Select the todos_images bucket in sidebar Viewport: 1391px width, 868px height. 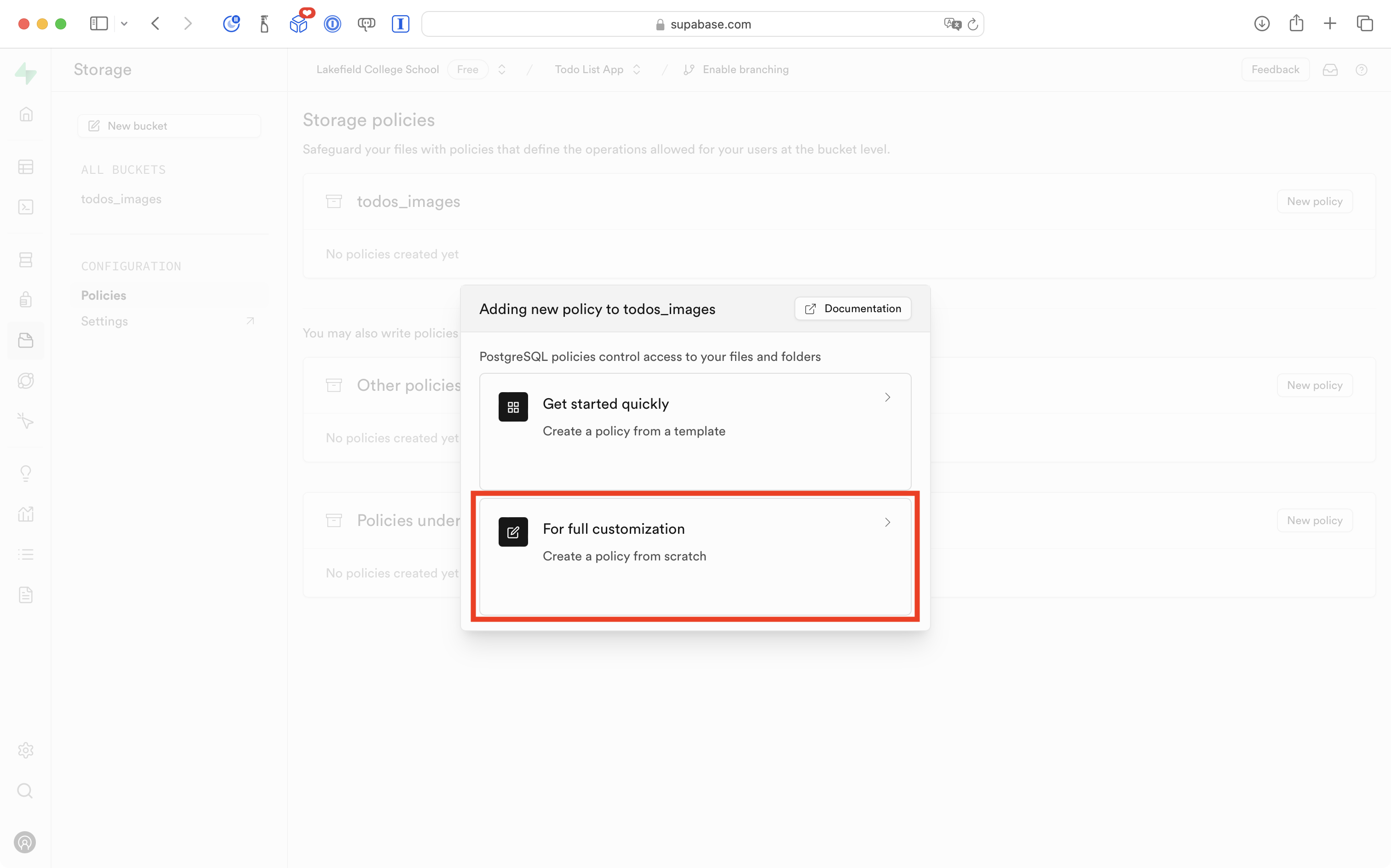tap(121, 199)
